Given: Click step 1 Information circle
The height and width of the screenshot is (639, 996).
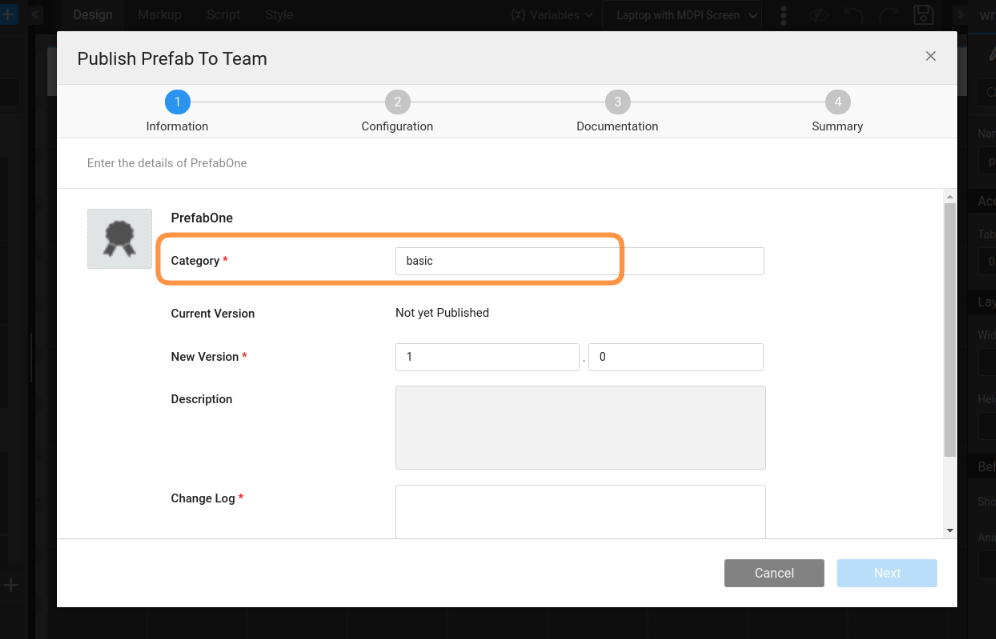Looking at the screenshot, I should [177, 102].
